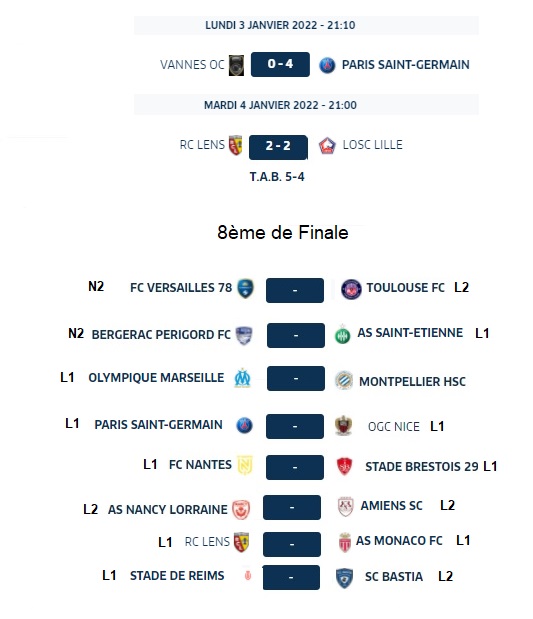
Task: Open the 0-4 score box
Action: coord(280,64)
